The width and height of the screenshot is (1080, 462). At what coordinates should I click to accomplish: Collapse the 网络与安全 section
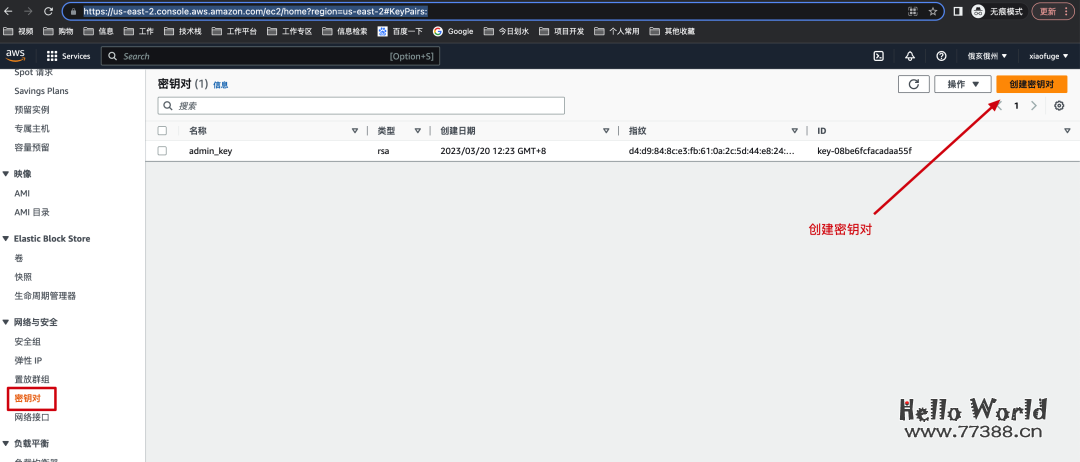pos(6,322)
